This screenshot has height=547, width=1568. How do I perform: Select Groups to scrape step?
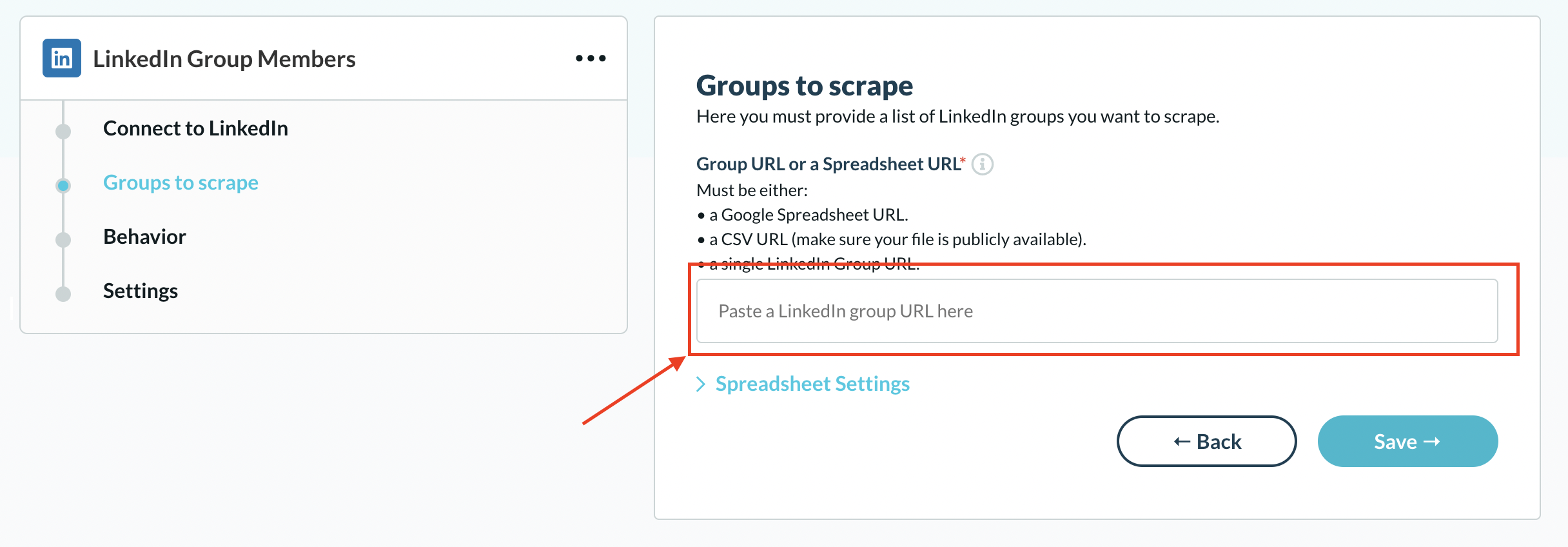pyautogui.click(x=181, y=183)
